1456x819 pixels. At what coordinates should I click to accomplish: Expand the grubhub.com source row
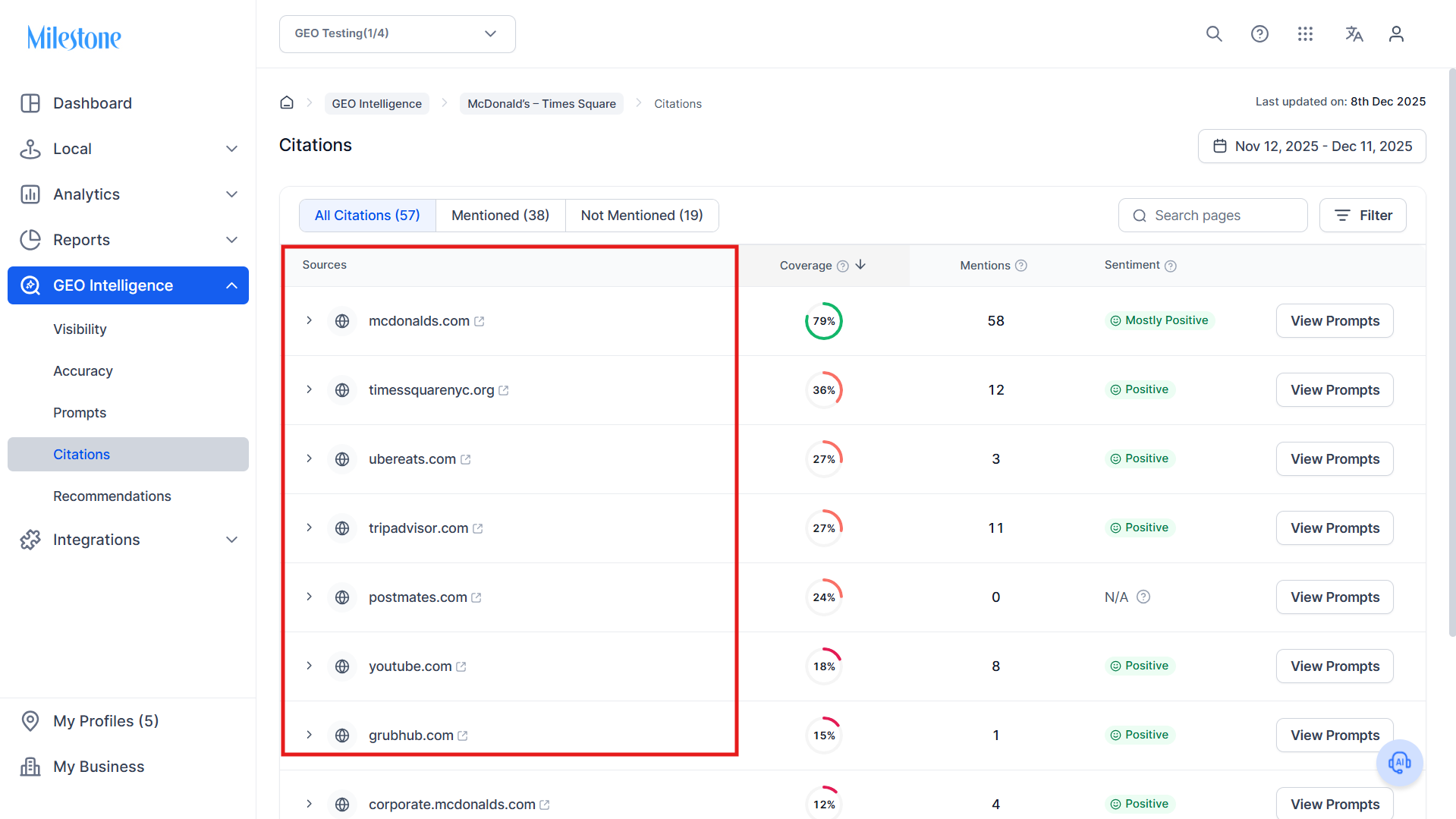(x=310, y=735)
